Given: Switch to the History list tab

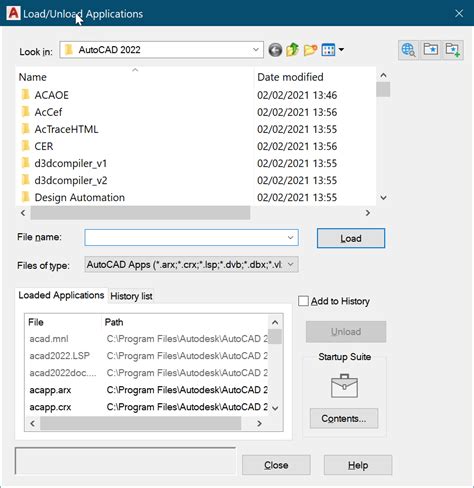Looking at the screenshot, I should 131,296.
